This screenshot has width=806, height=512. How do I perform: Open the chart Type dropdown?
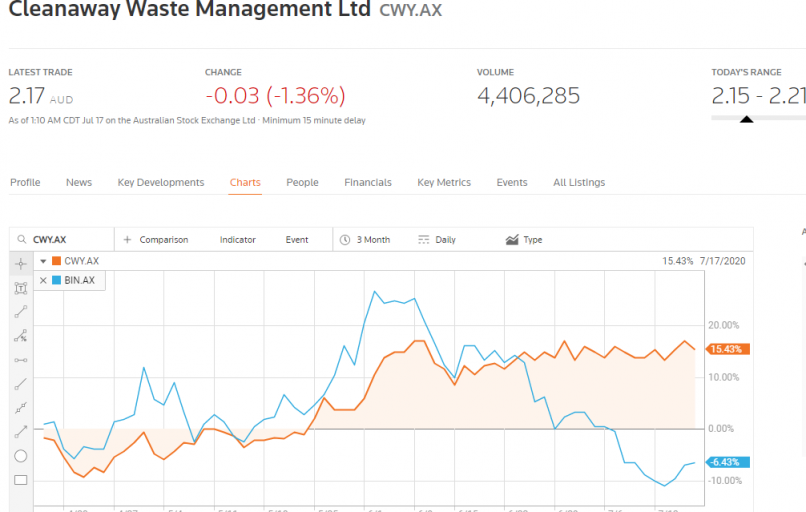[x=524, y=240]
